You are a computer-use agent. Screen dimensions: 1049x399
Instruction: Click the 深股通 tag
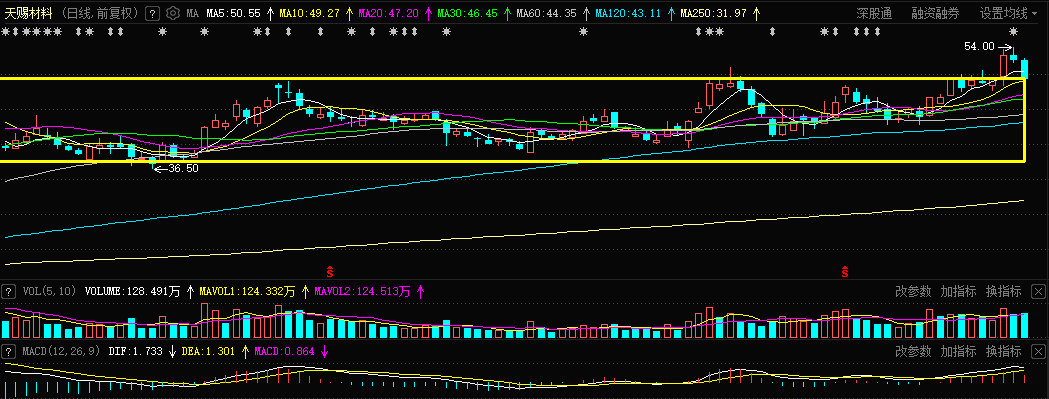(874, 13)
